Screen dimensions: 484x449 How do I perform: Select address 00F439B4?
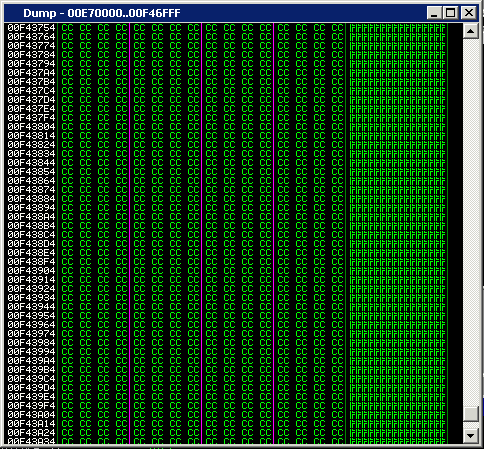click(x=31, y=370)
